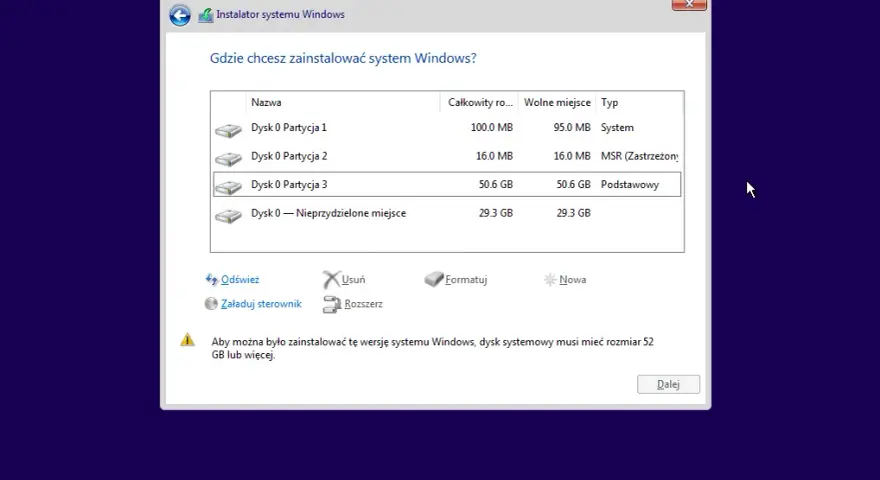Format the partition with Formatuj link

pos(466,280)
